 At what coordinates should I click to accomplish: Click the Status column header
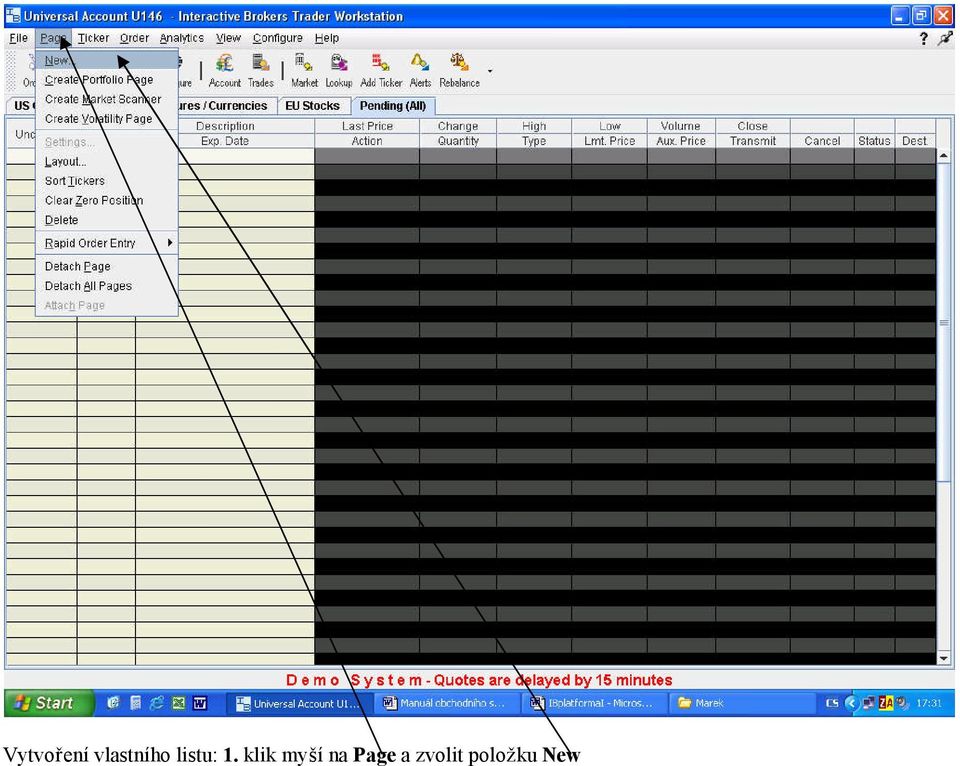click(x=874, y=141)
